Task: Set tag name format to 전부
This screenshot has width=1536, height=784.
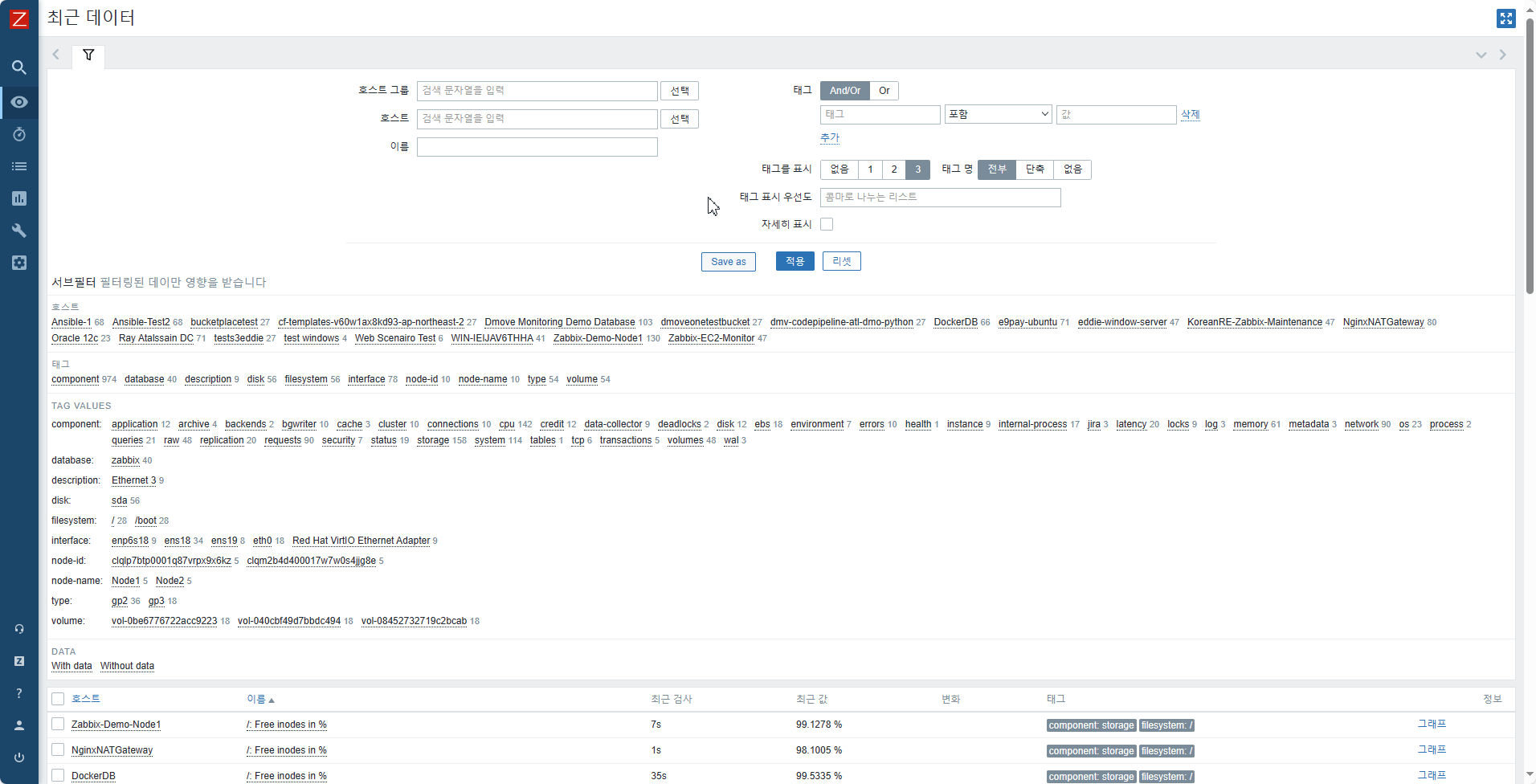Action: click(x=997, y=169)
